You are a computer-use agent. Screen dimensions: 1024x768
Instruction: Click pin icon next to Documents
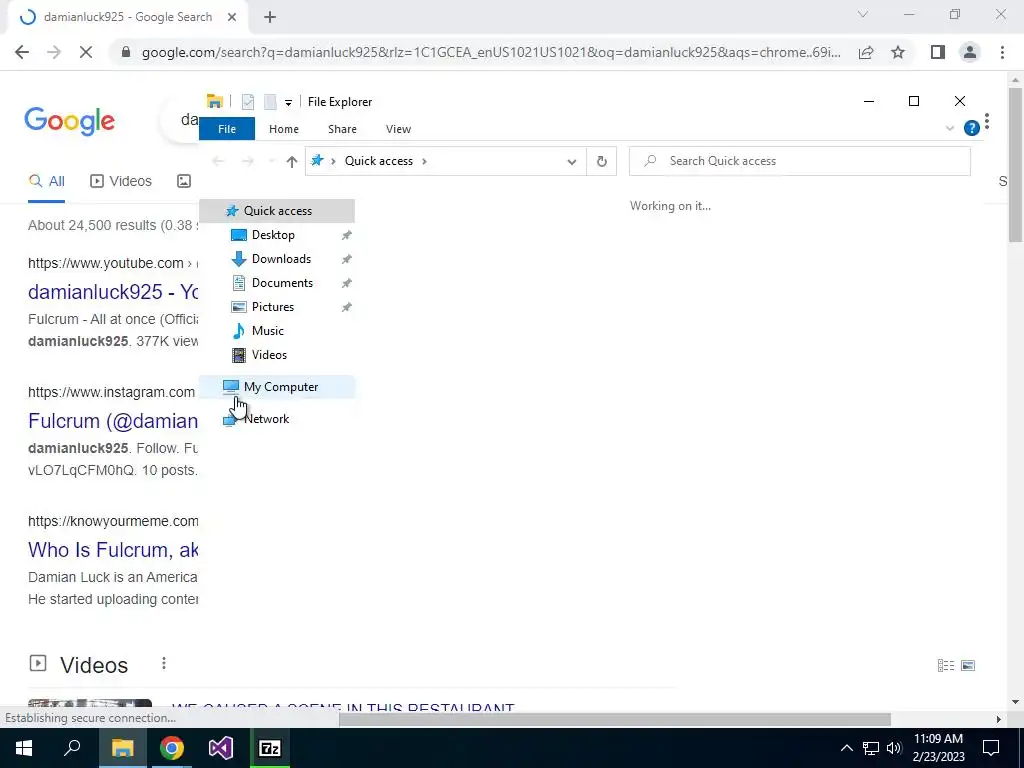click(346, 283)
